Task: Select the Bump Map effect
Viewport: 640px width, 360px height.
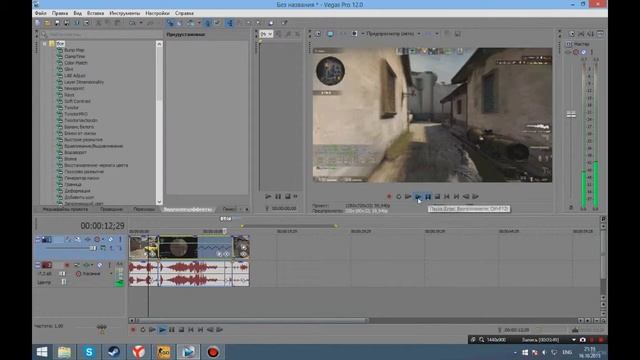Action: [74, 50]
